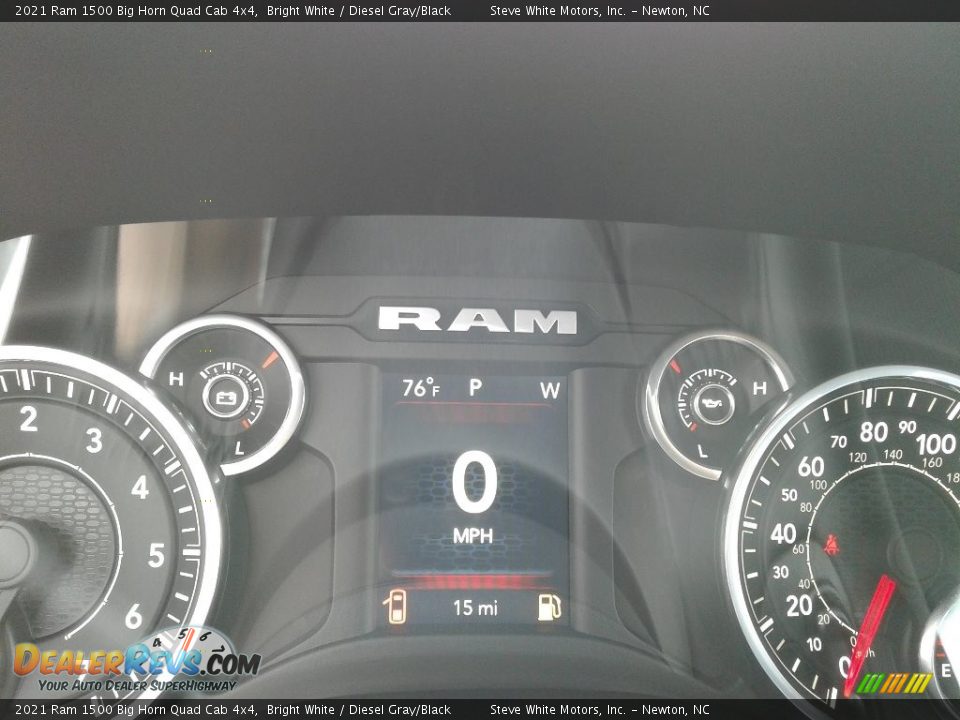Tap the fuel pump icon
The width and height of the screenshot is (960, 720).
[549, 607]
